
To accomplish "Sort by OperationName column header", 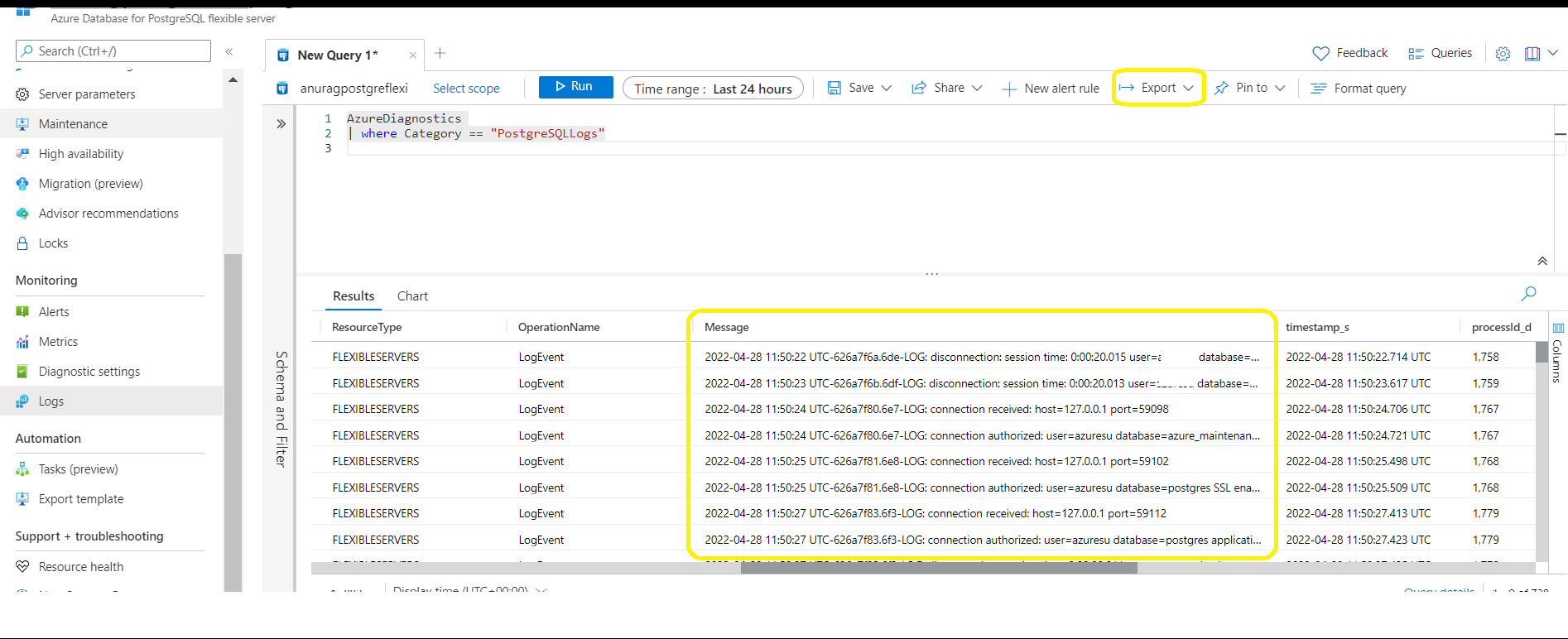I will coord(559,328).
